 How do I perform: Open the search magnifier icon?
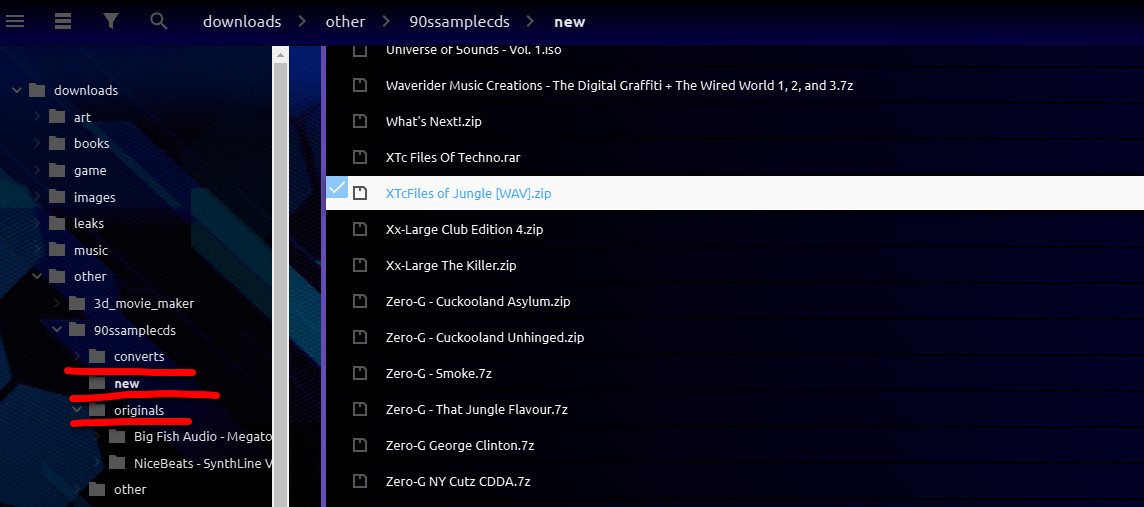tap(158, 21)
